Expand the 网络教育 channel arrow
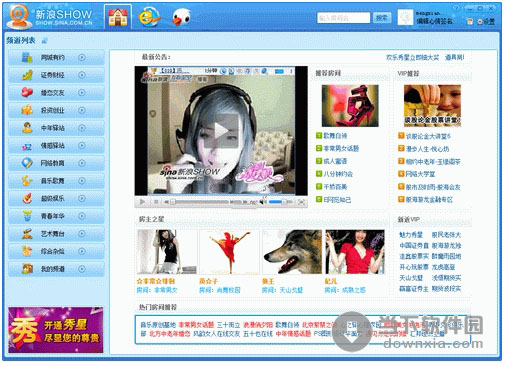This screenshot has width=507, height=366. coord(82,163)
